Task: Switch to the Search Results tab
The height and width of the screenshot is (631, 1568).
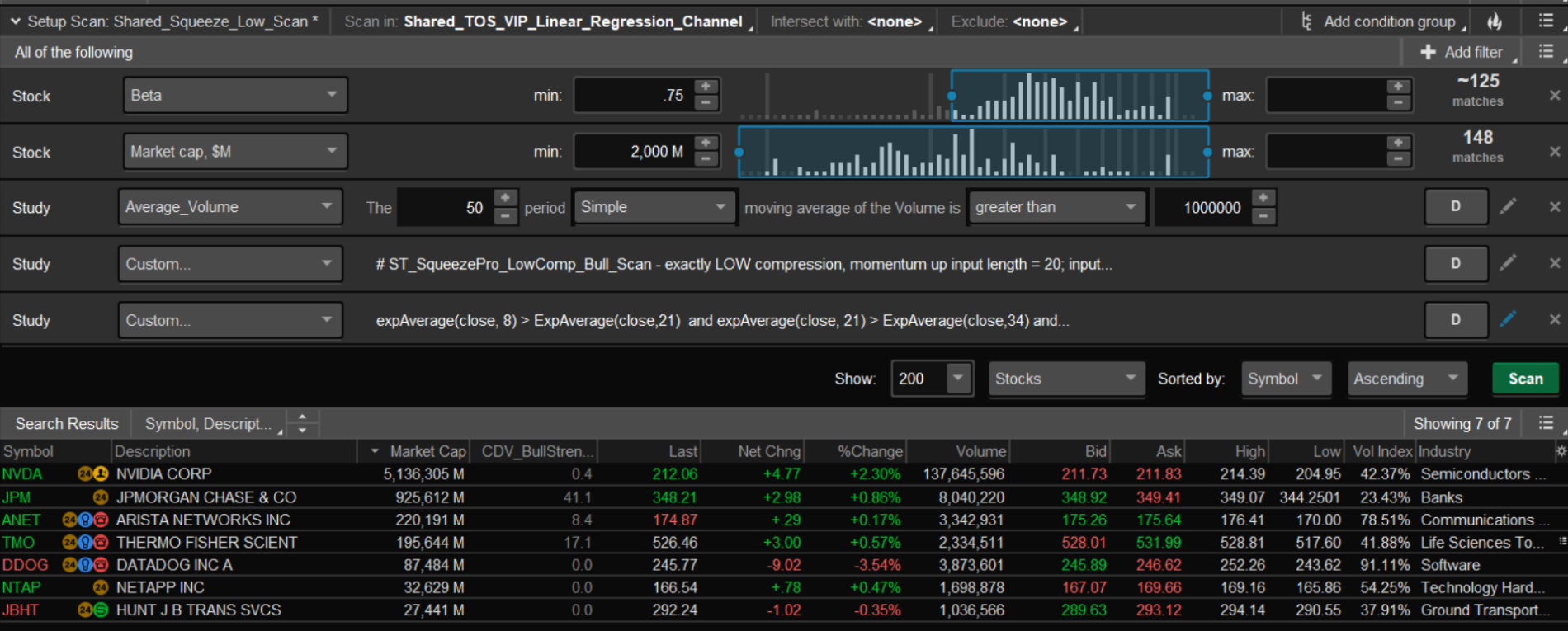Action: click(67, 424)
